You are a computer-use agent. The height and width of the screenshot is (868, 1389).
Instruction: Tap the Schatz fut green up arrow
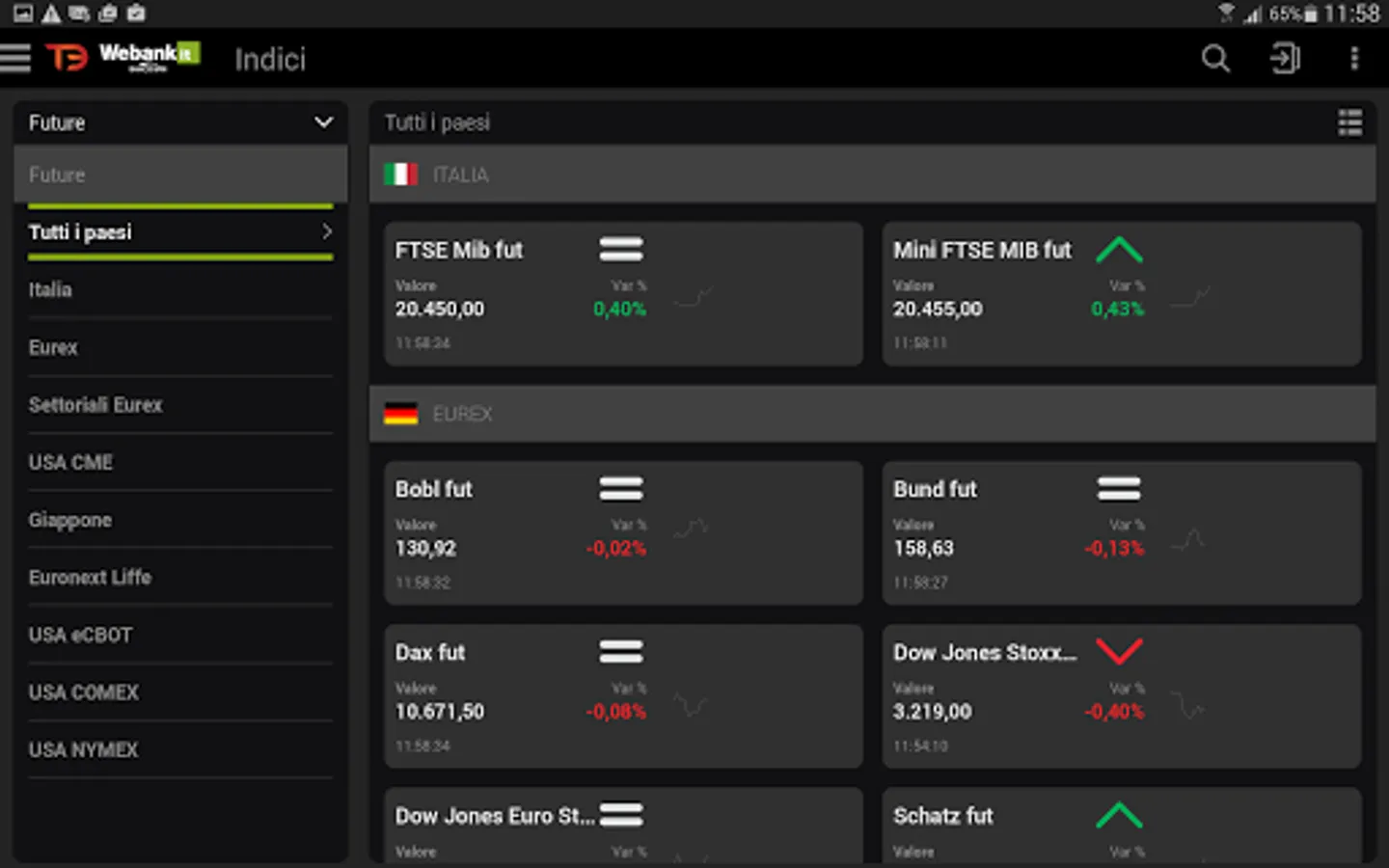[x=1119, y=816]
